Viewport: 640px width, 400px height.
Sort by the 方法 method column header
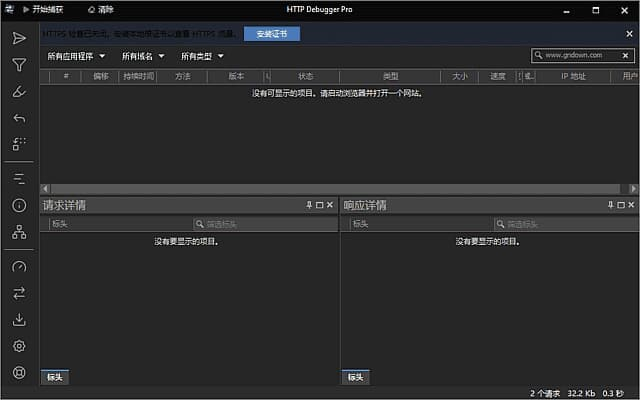tap(183, 76)
